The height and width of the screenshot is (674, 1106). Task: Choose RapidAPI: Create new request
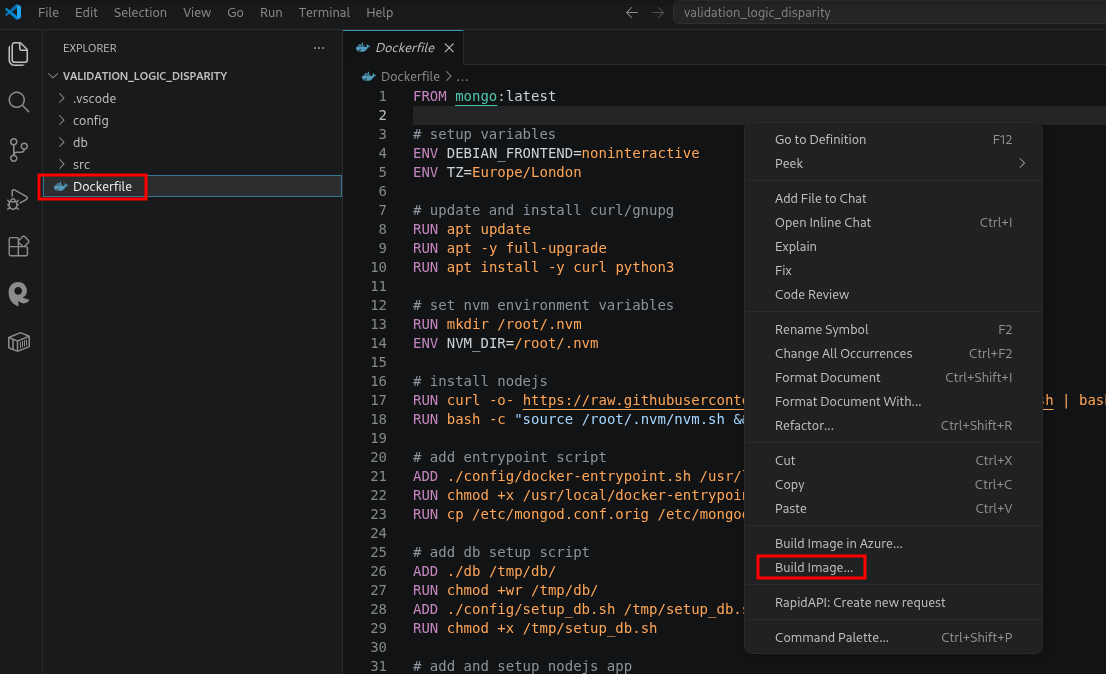[x=893, y=603]
